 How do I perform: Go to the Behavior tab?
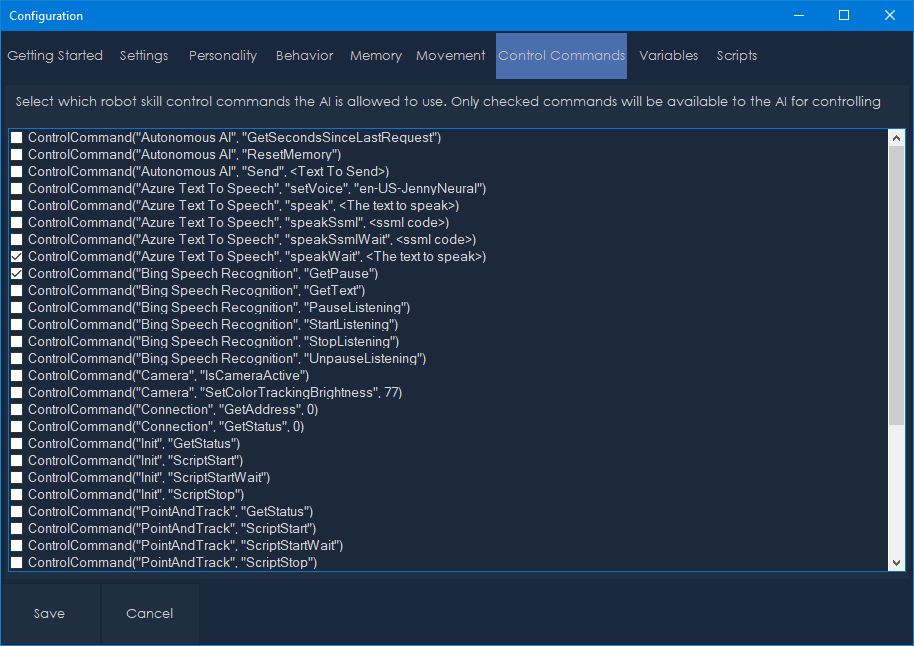[x=304, y=56]
